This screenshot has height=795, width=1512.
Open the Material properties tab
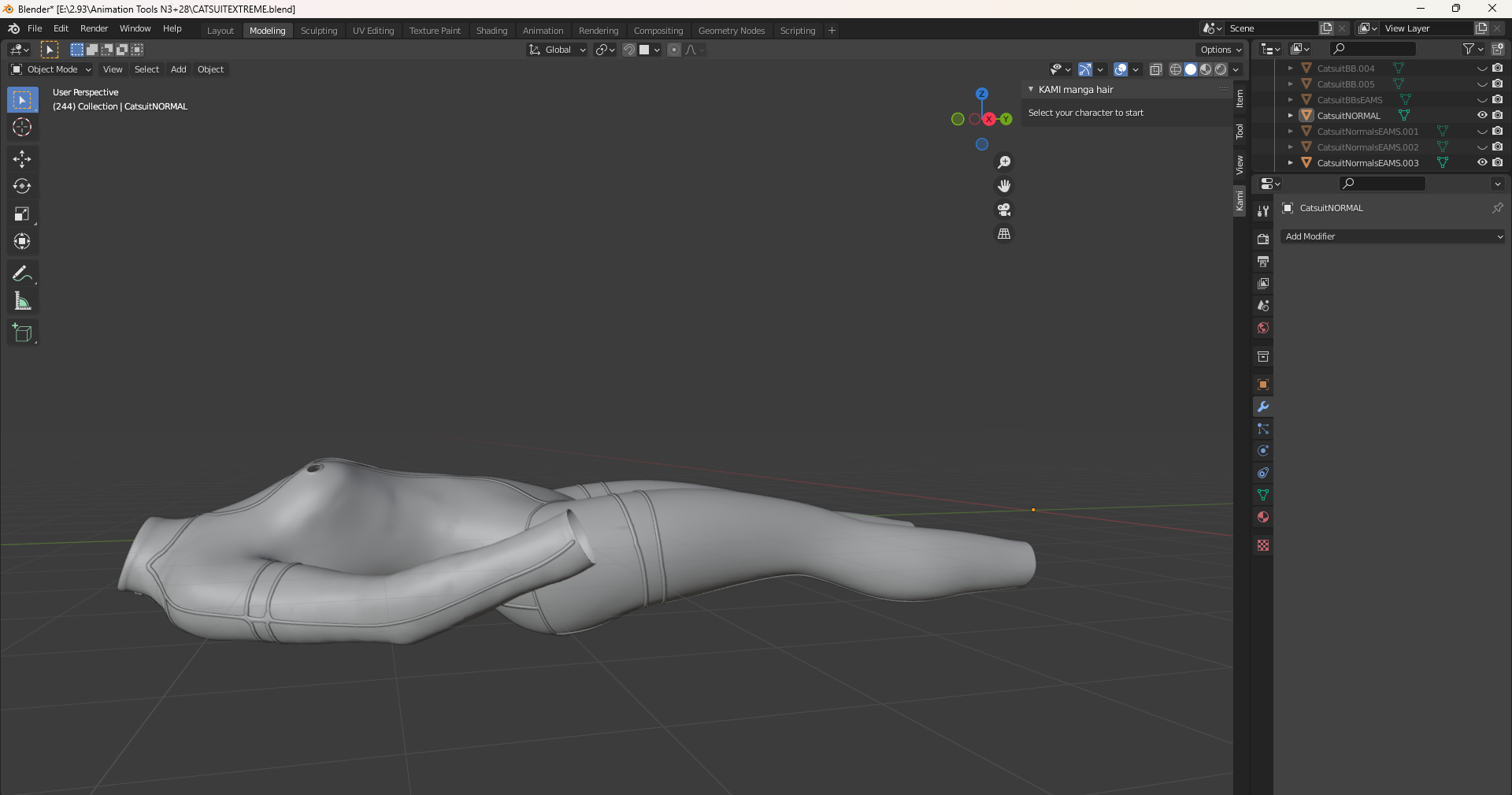[x=1263, y=517]
